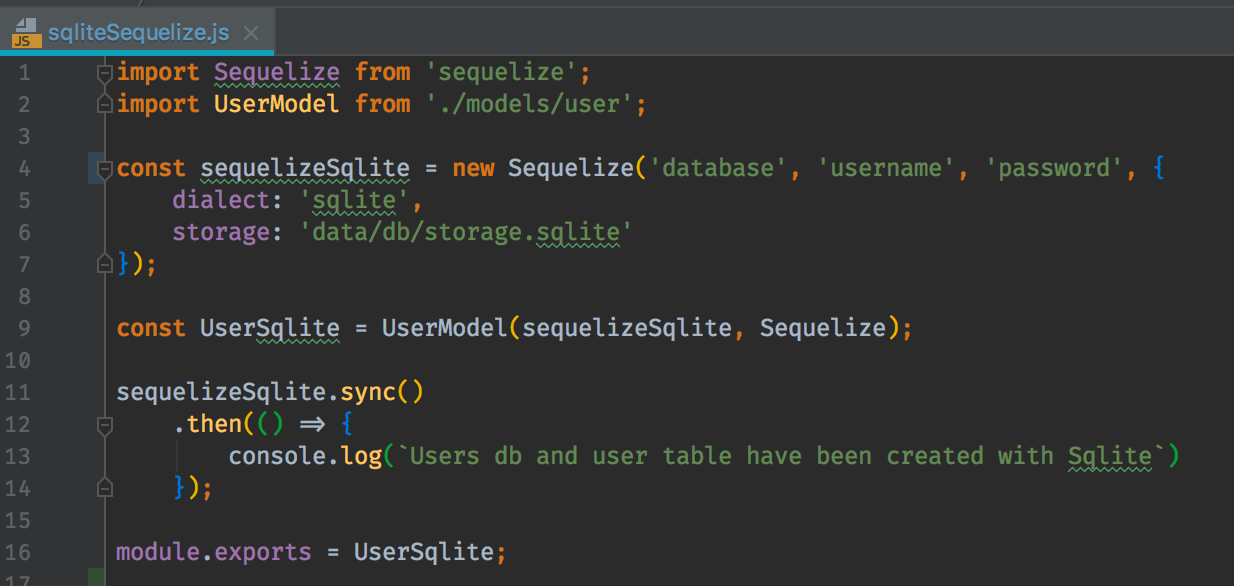Click the dialect property key
The height and width of the screenshot is (586, 1234).
221,200
